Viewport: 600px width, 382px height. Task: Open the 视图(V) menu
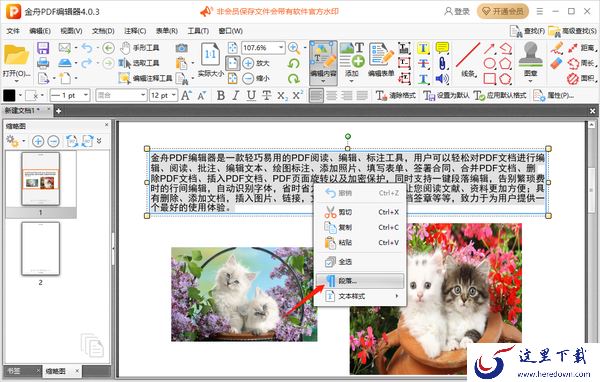point(71,31)
